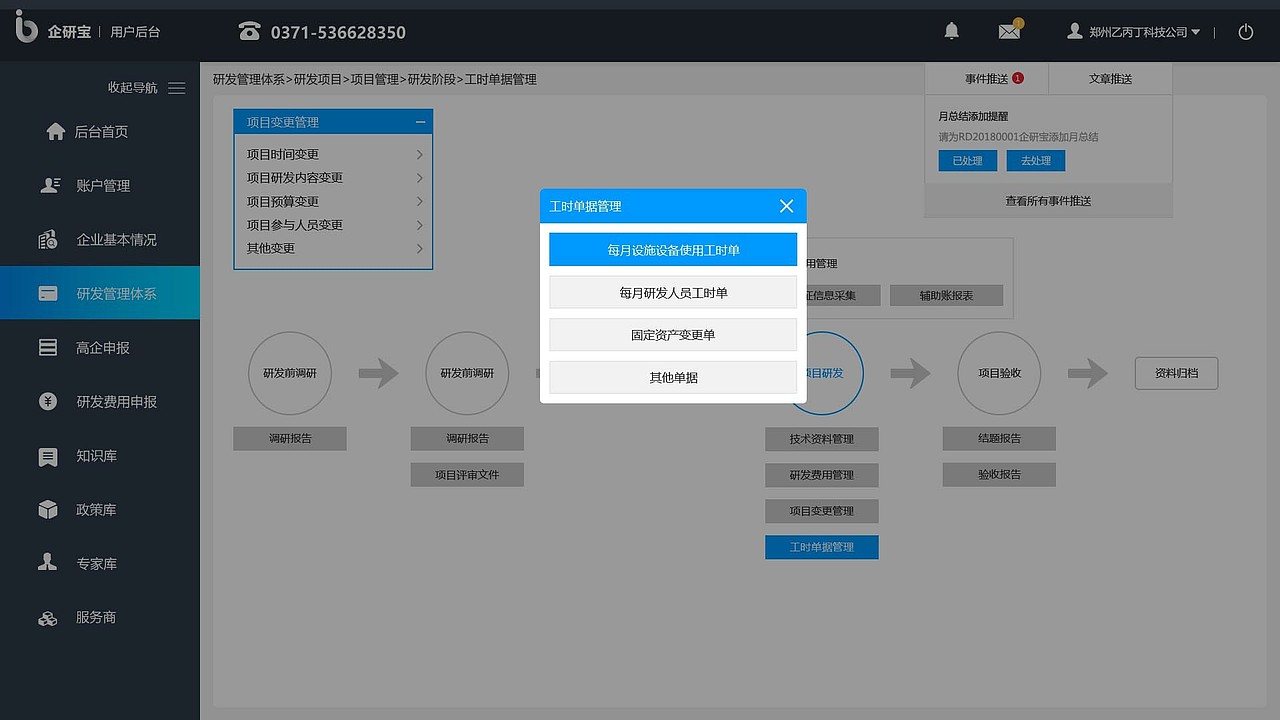Switch to the 事件推送 tab

pyautogui.click(x=986, y=79)
